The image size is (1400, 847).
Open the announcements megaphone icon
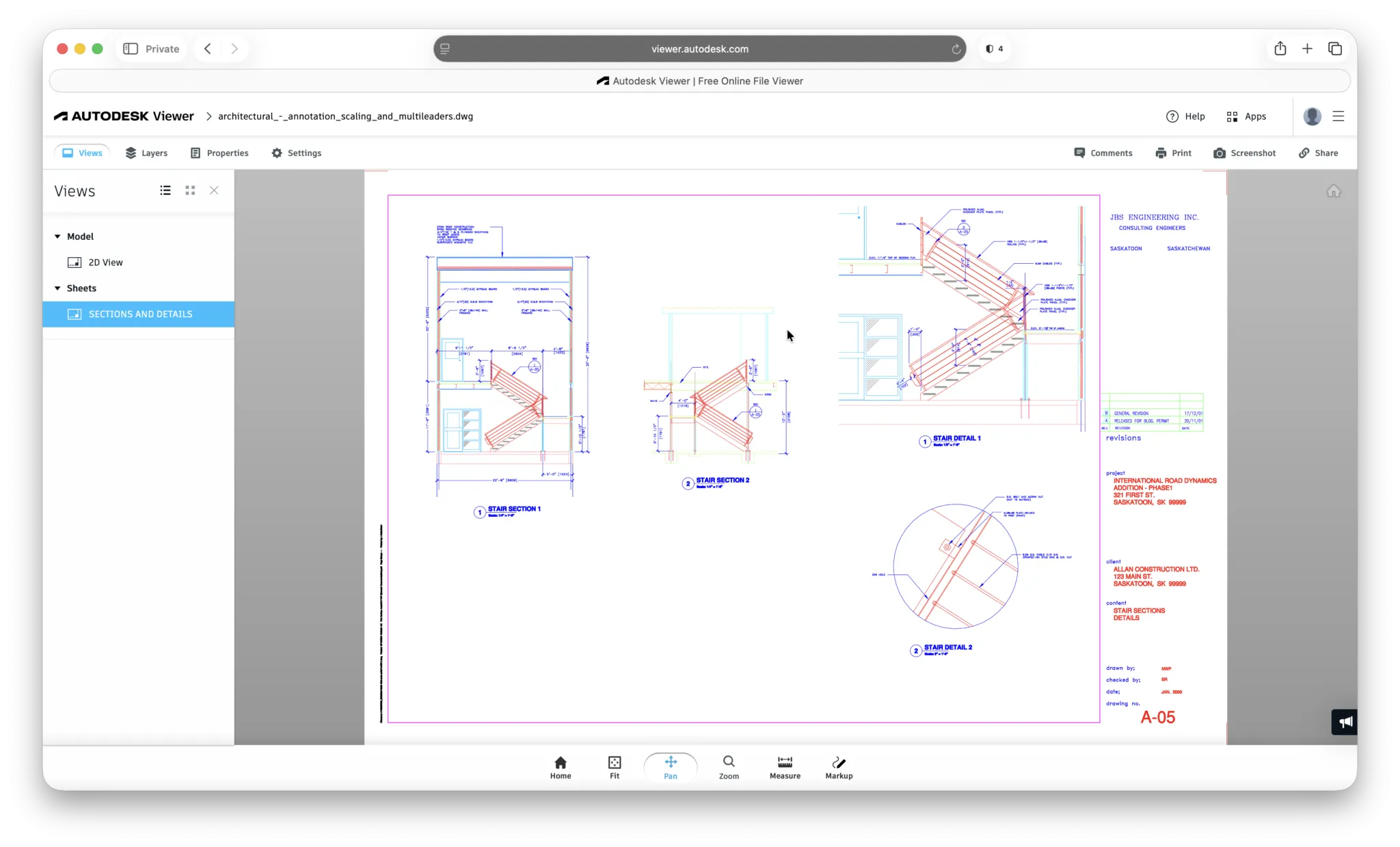(1344, 721)
